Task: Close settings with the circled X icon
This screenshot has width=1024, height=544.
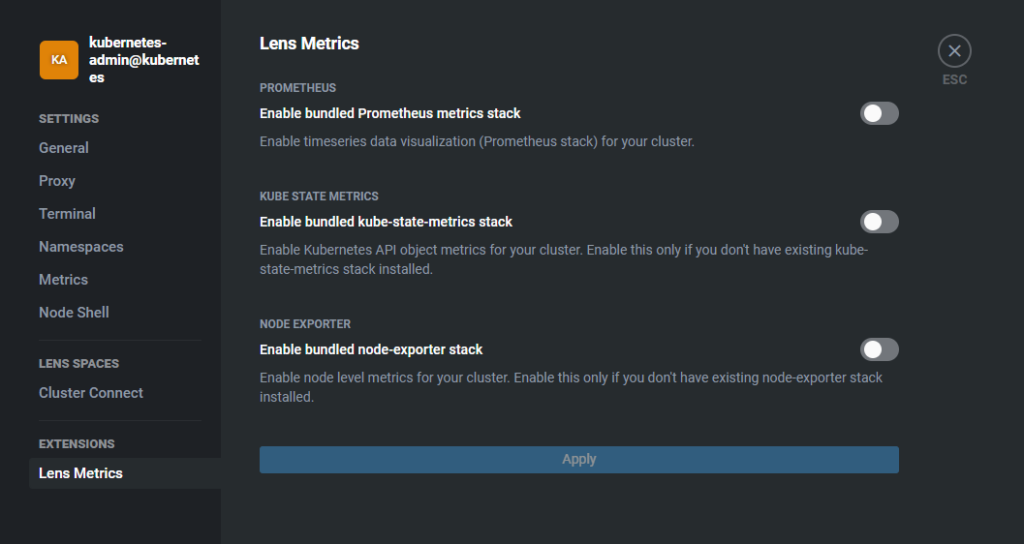Action: 954,51
